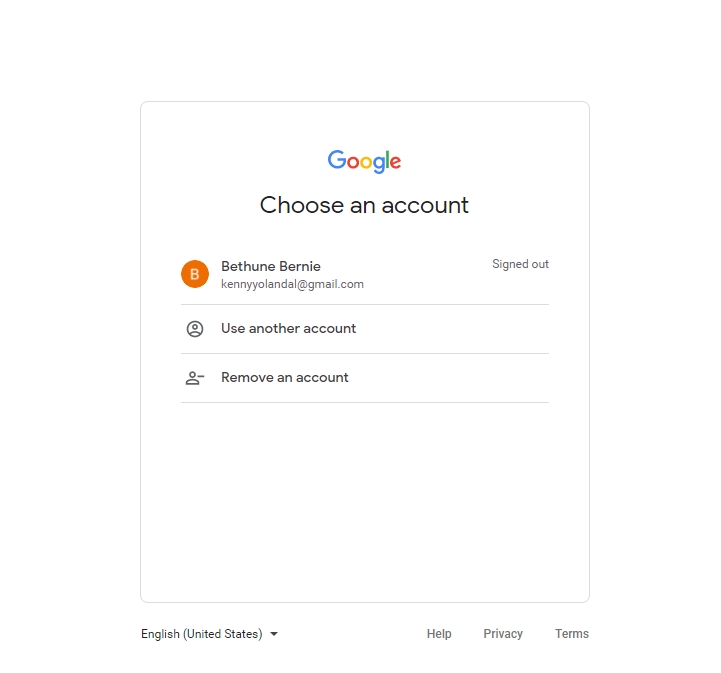Click the red "e" ending the Google logo

click(395, 163)
